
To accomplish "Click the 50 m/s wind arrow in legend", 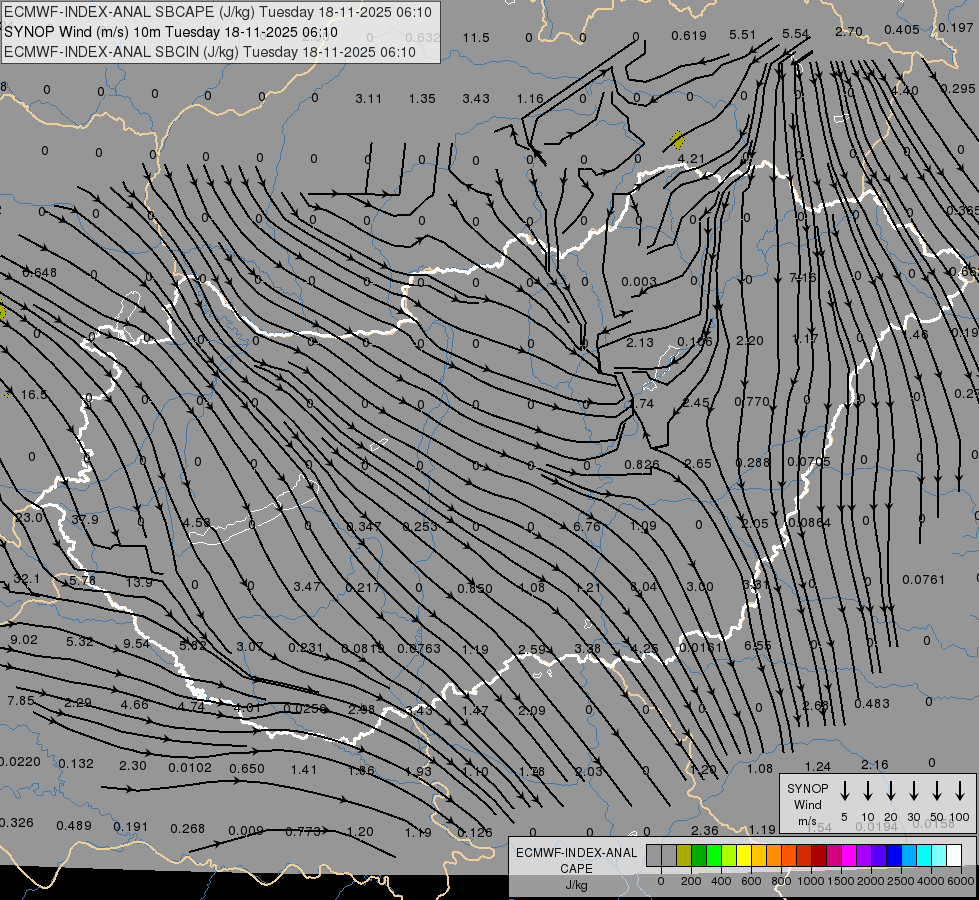I will 937,791.
